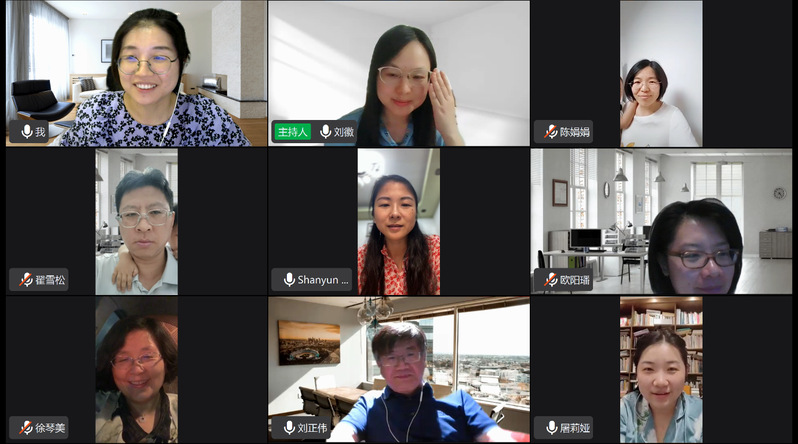
Task: Select the video of the person in the red floral top
Action: click(x=398, y=222)
